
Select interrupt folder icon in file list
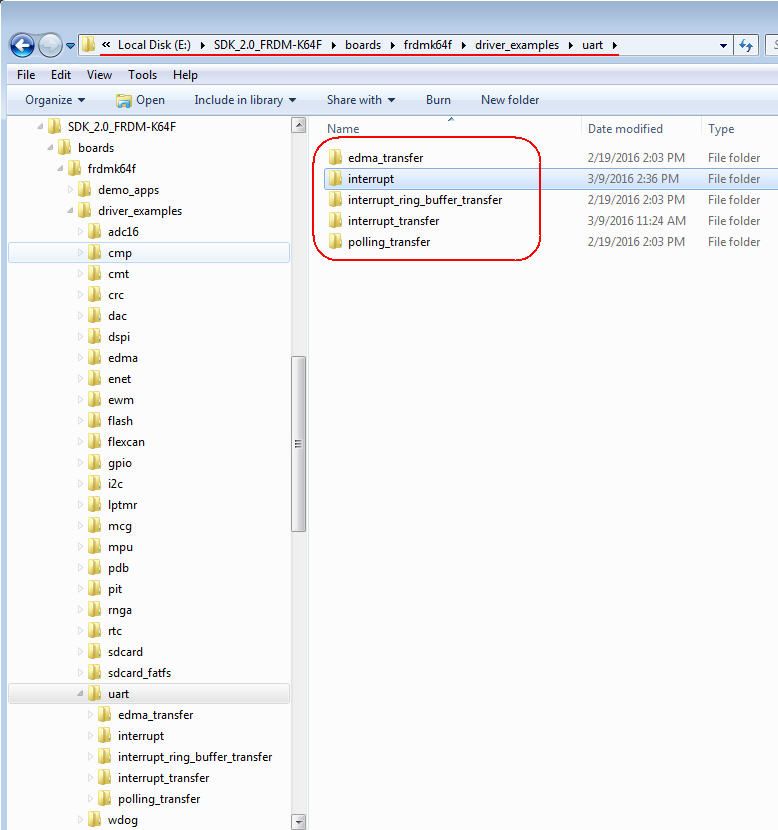[336, 178]
